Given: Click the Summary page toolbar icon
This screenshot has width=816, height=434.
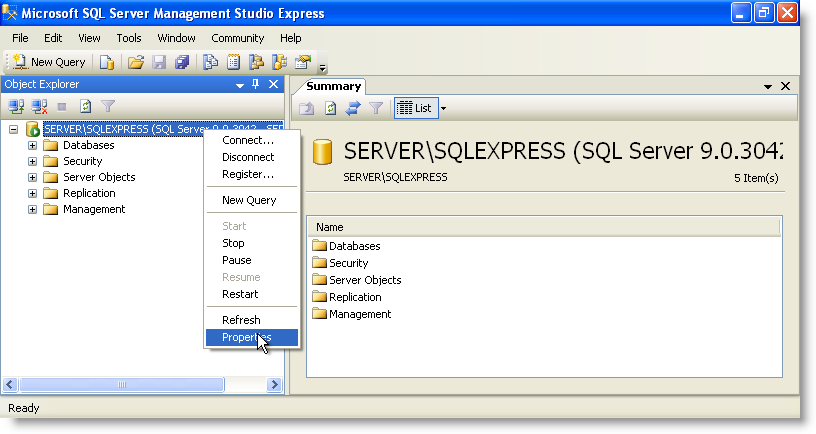Looking at the screenshot, I should click(233, 62).
